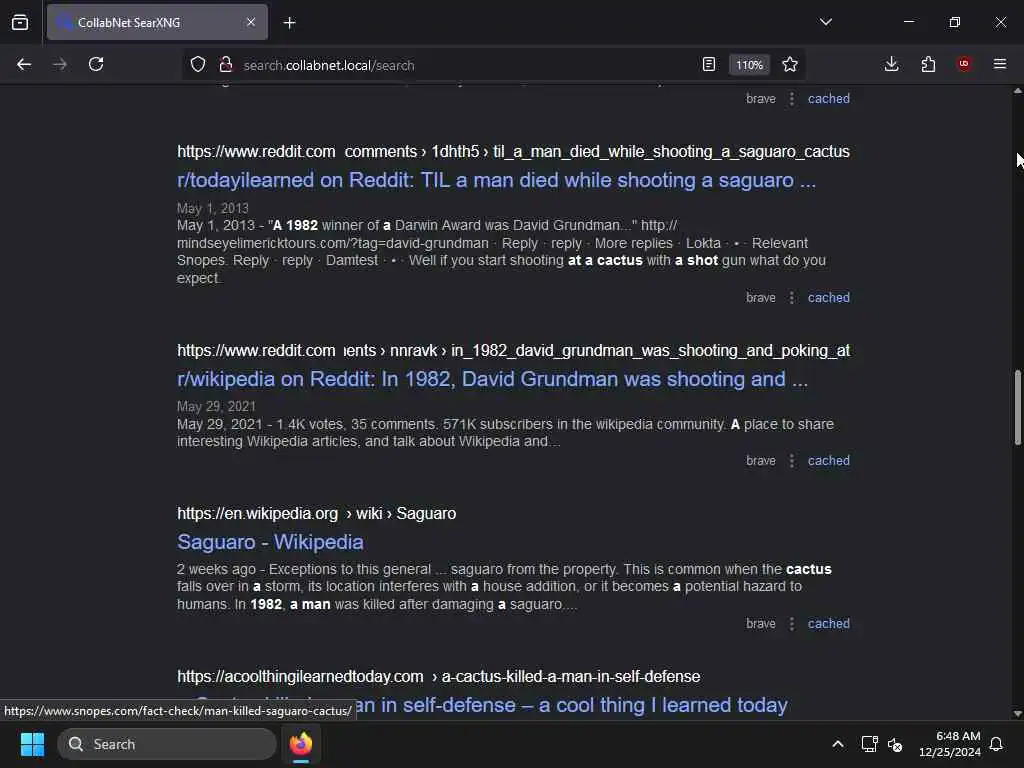Viewport: 1024px width, 768px height.
Task: Open the cached link for the r/wikipedia result
Action: tap(829, 460)
